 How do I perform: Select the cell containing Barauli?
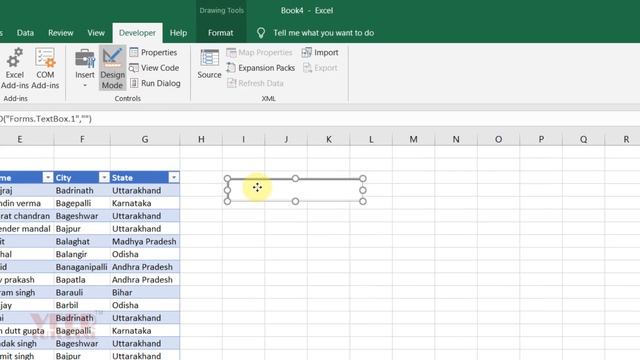point(82,292)
